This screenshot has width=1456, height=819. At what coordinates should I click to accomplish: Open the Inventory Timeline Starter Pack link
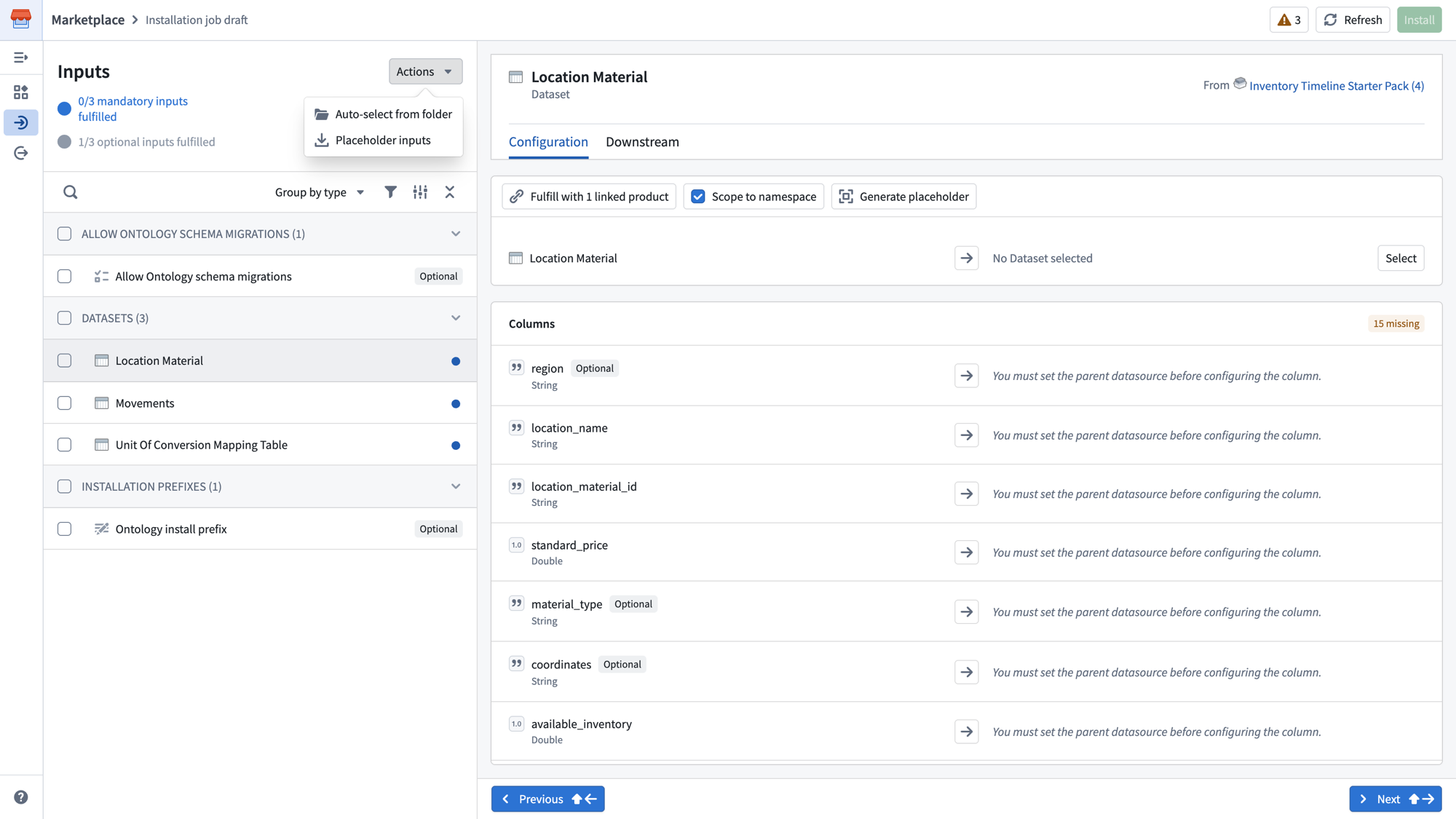pyautogui.click(x=1337, y=86)
